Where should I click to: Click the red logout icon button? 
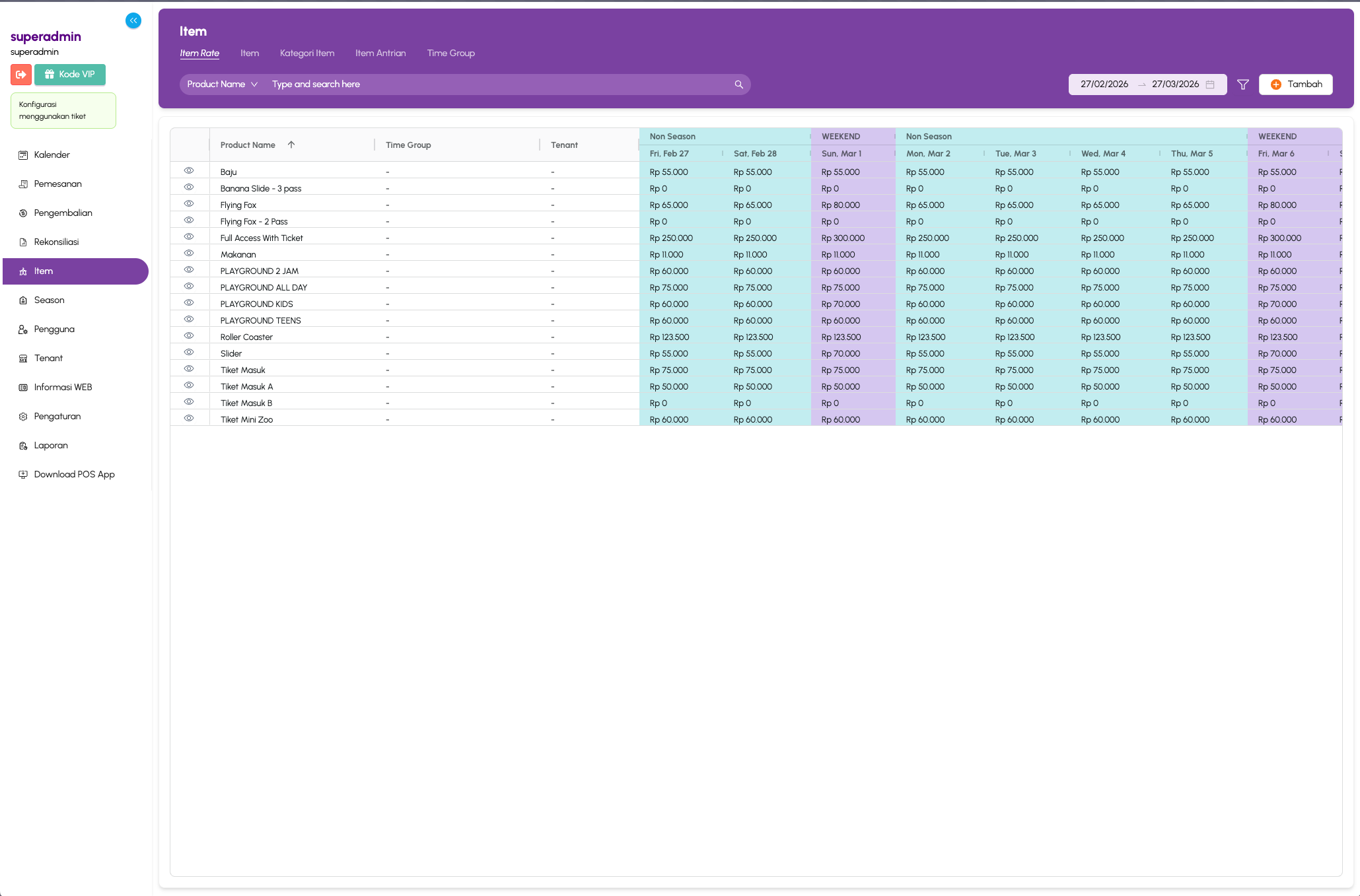pos(21,75)
